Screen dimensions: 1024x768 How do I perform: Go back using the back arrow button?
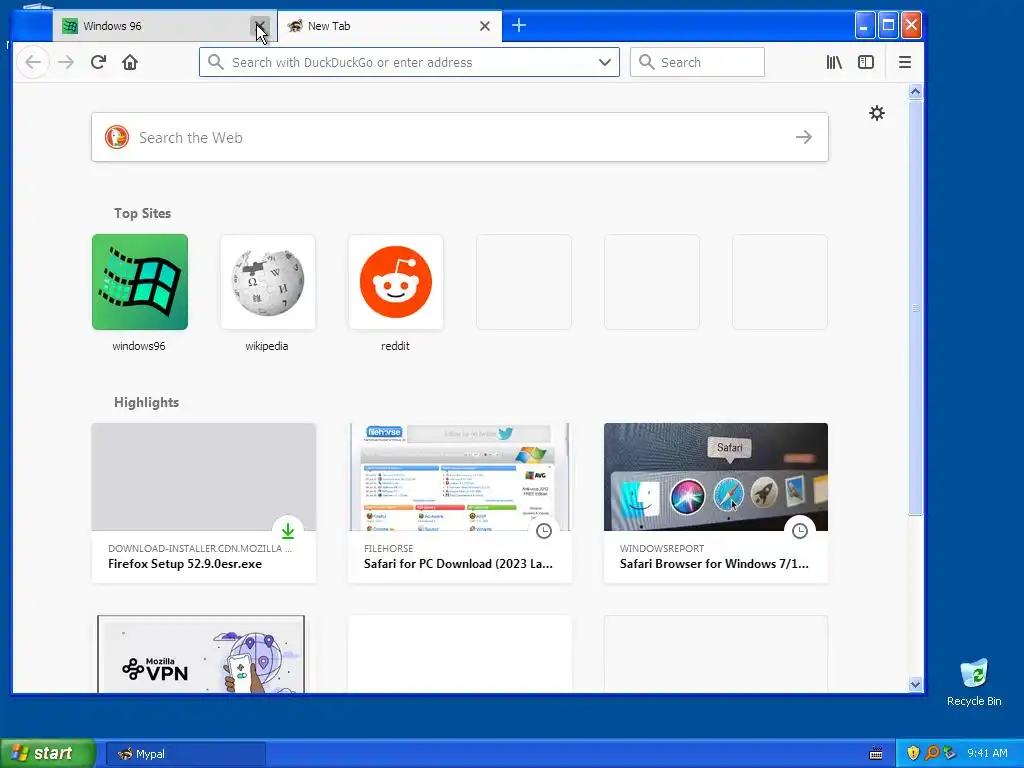click(33, 62)
